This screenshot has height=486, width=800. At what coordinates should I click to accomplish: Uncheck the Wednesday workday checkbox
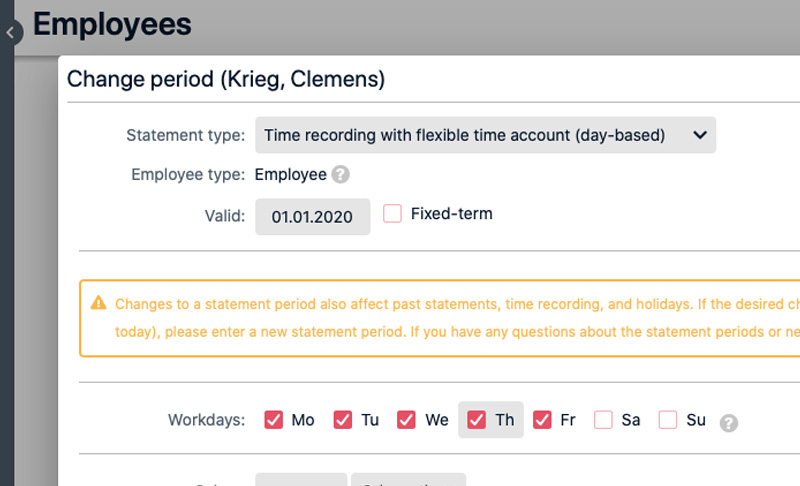(407, 420)
